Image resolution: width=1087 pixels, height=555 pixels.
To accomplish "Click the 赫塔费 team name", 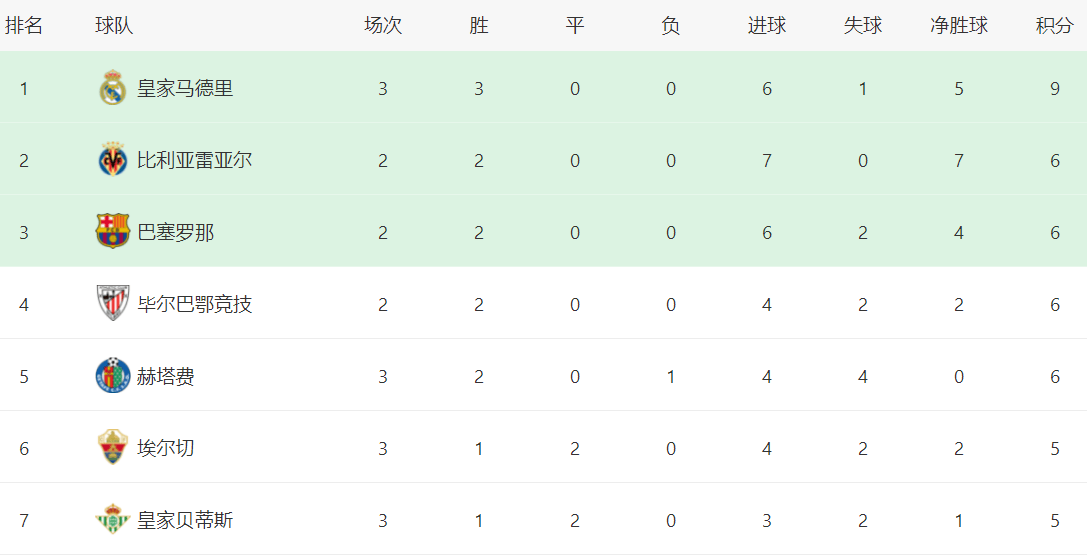I will 166,376.
